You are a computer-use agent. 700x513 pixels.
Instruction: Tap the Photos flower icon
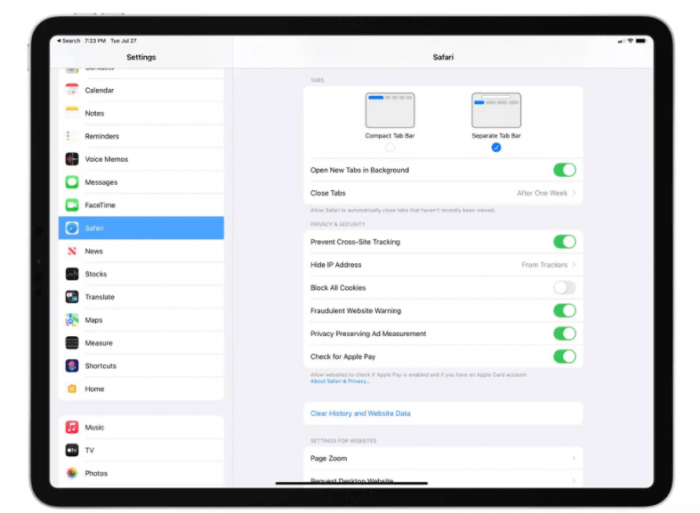[x=72, y=473]
